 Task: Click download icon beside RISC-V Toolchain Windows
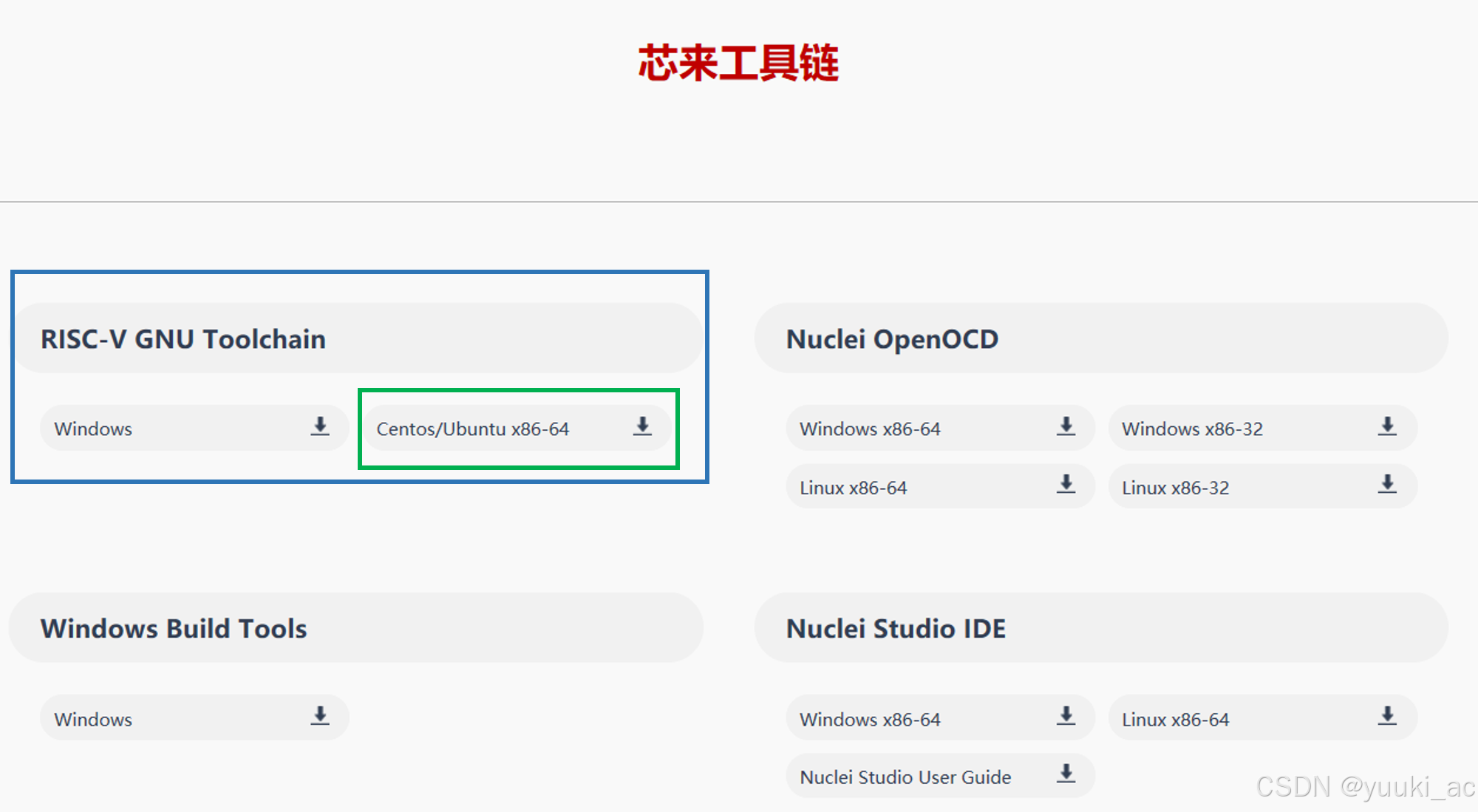pyautogui.click(x=320, y=426)
